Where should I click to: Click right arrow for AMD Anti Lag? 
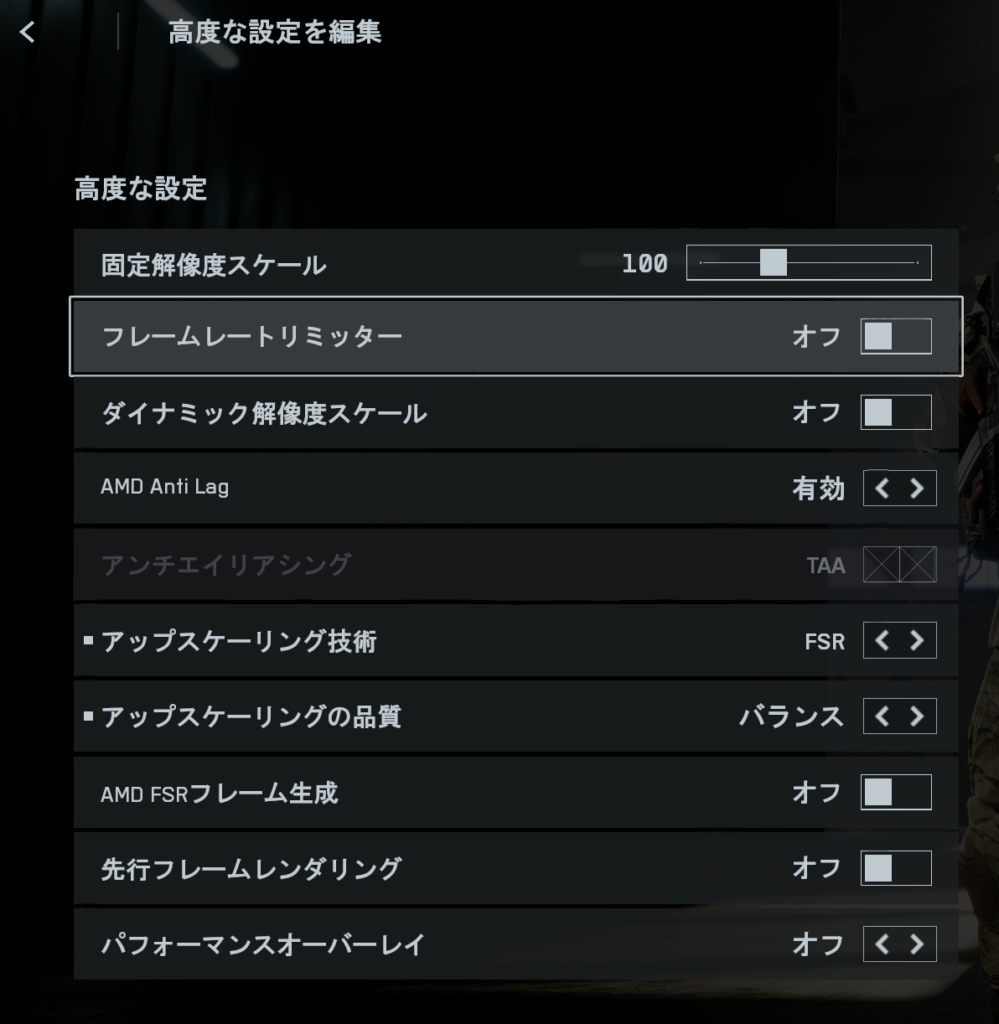(x=917, y=488)
